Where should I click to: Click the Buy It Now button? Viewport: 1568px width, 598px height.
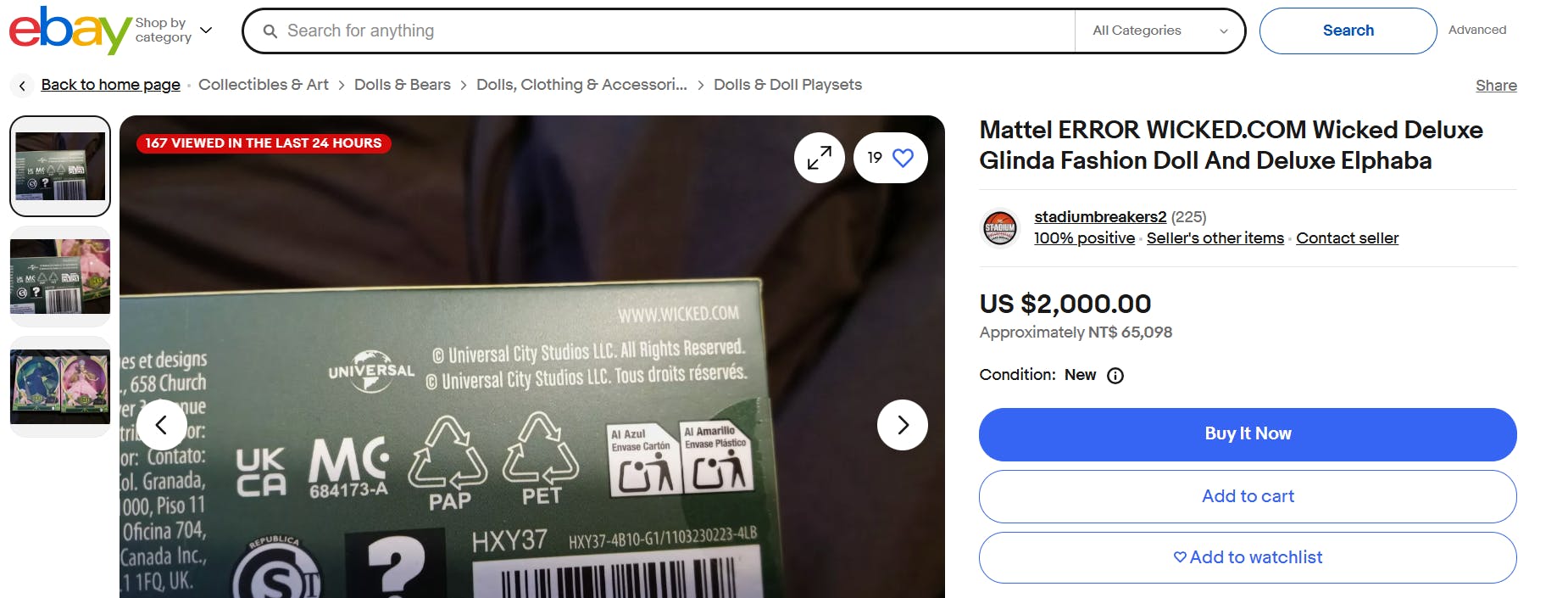click(1247, 434)
